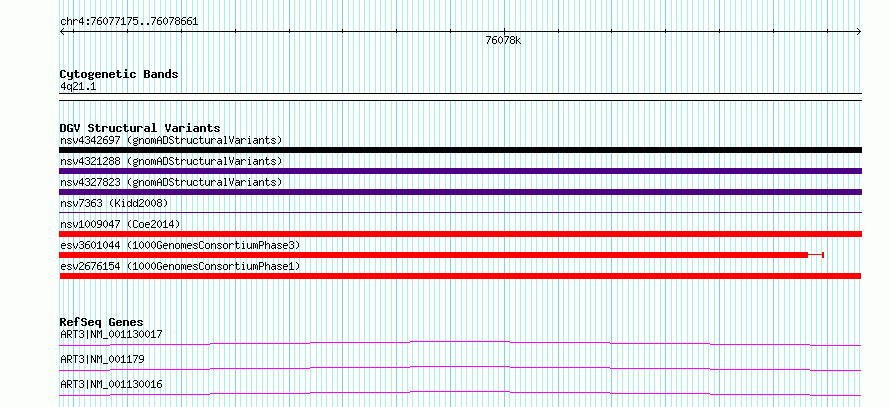Open variant esv2676154 1000Genomes Phase1 label
Image resolution: width=890 pixels, height=407 pixels.
point(180,266)
